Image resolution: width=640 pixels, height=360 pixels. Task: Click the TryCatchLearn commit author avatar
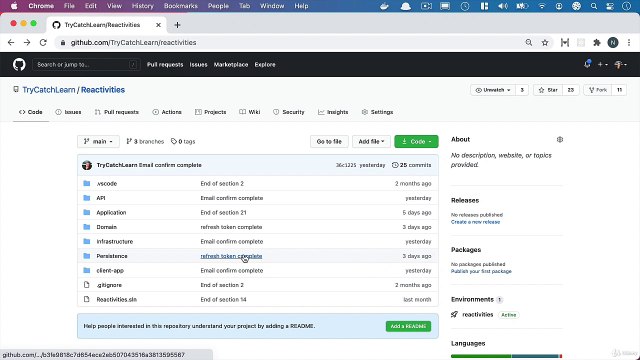87,165
